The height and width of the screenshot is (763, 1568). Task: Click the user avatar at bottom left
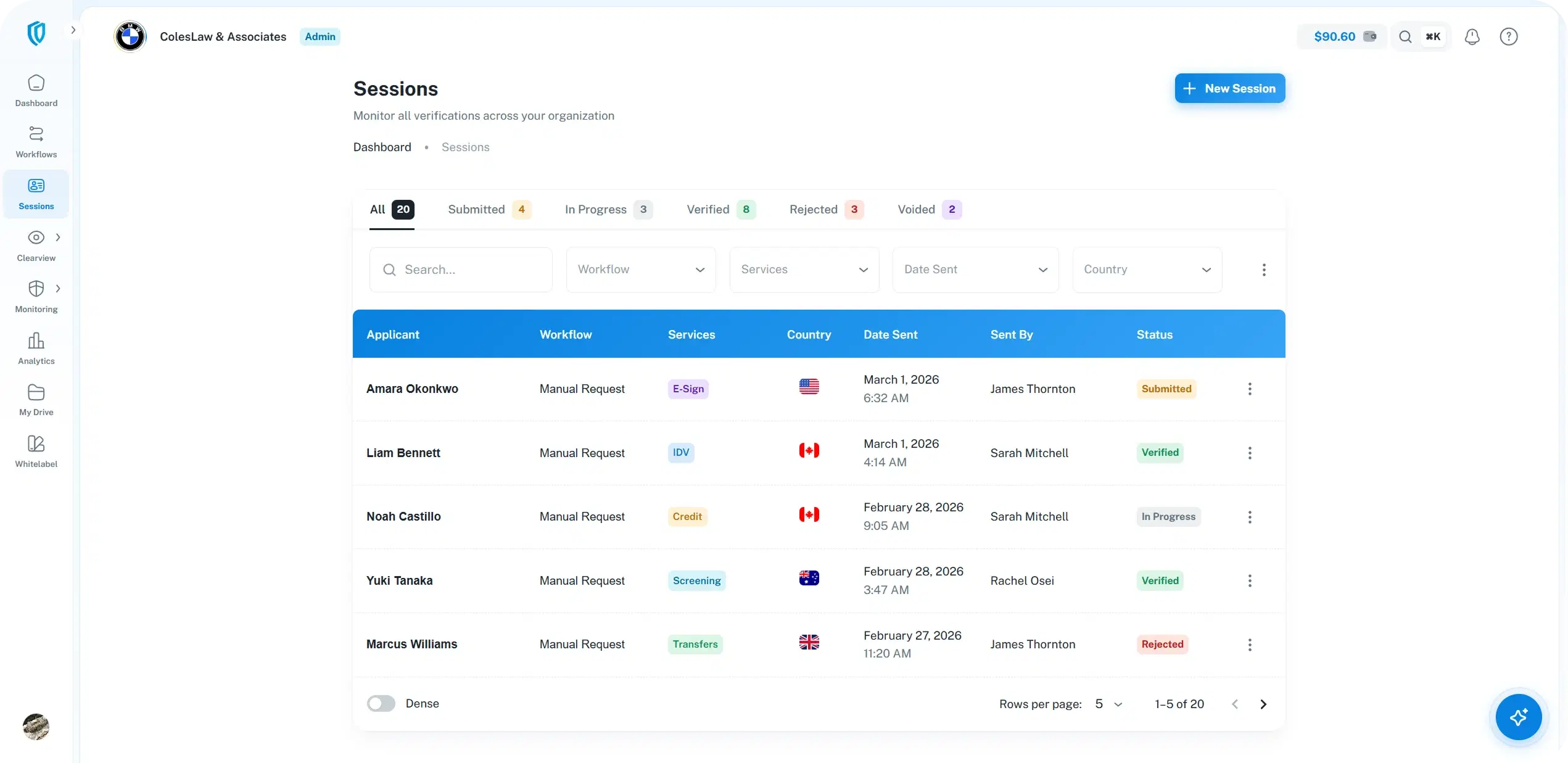(x=36, y=727)
